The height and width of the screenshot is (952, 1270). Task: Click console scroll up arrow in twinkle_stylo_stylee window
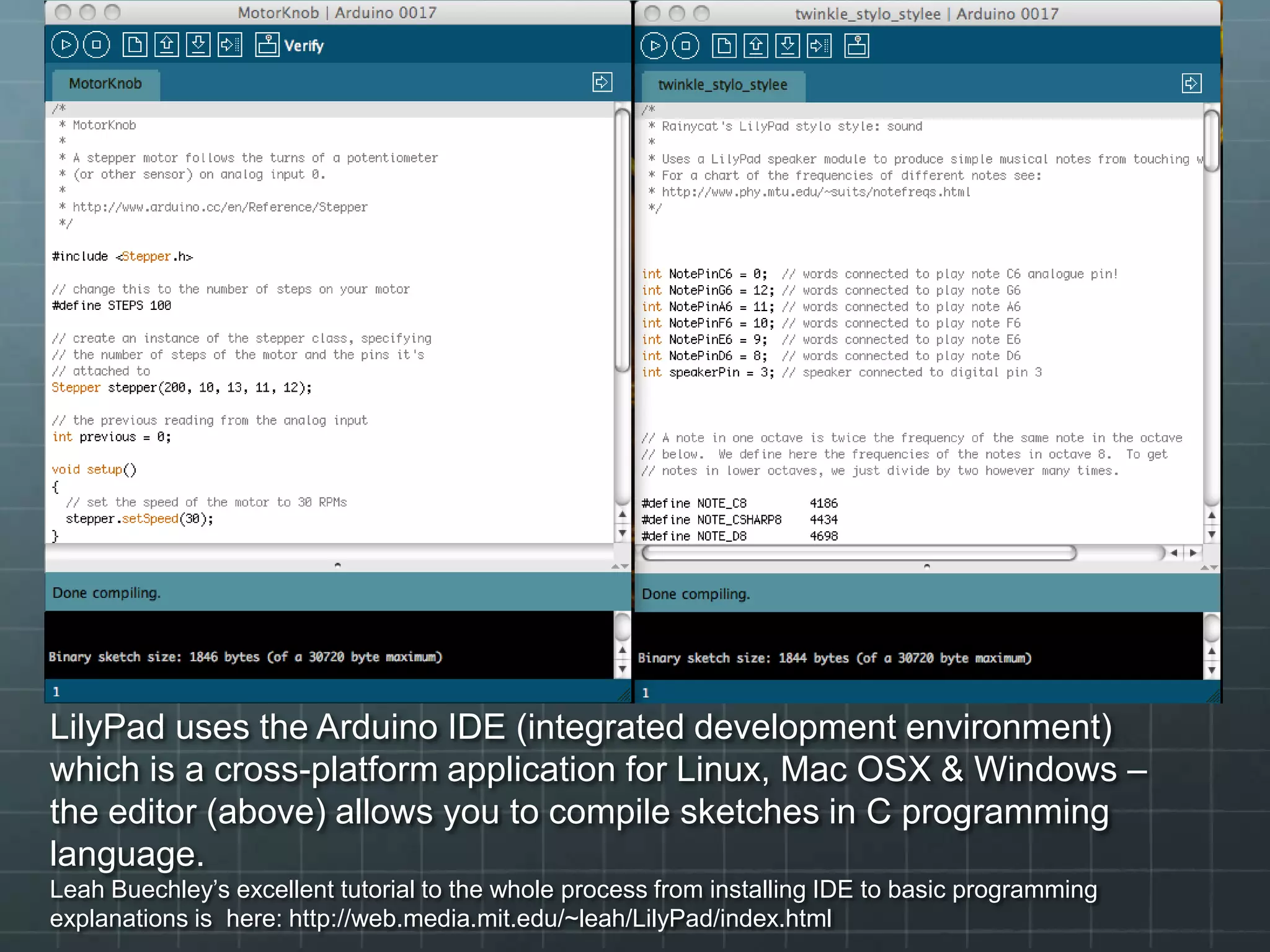click(x=1211, y=651)
